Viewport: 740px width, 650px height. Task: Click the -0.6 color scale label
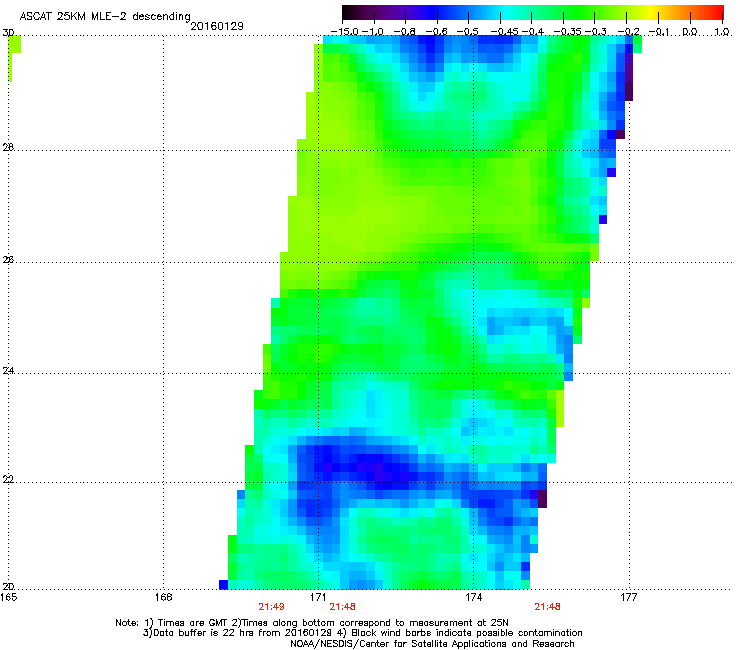(437, 32)
